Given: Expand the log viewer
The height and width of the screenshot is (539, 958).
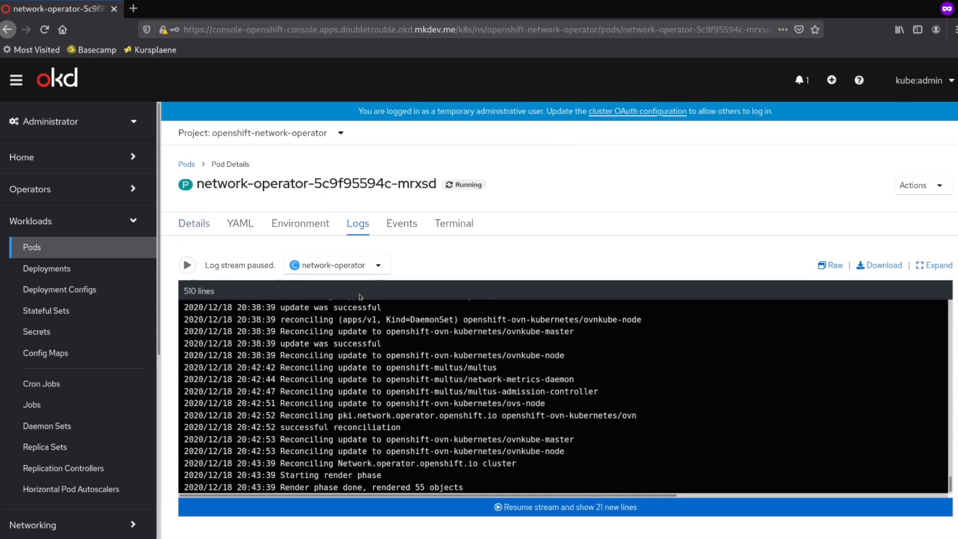Looking at the screenshot, I should pyautogui.click(x=934, y=265).
